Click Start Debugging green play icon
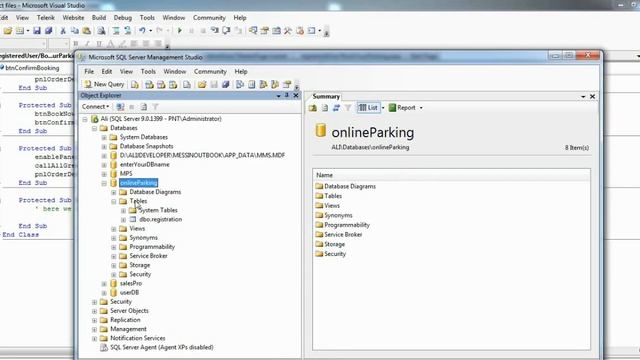640x360 pixels. [180, 31]
